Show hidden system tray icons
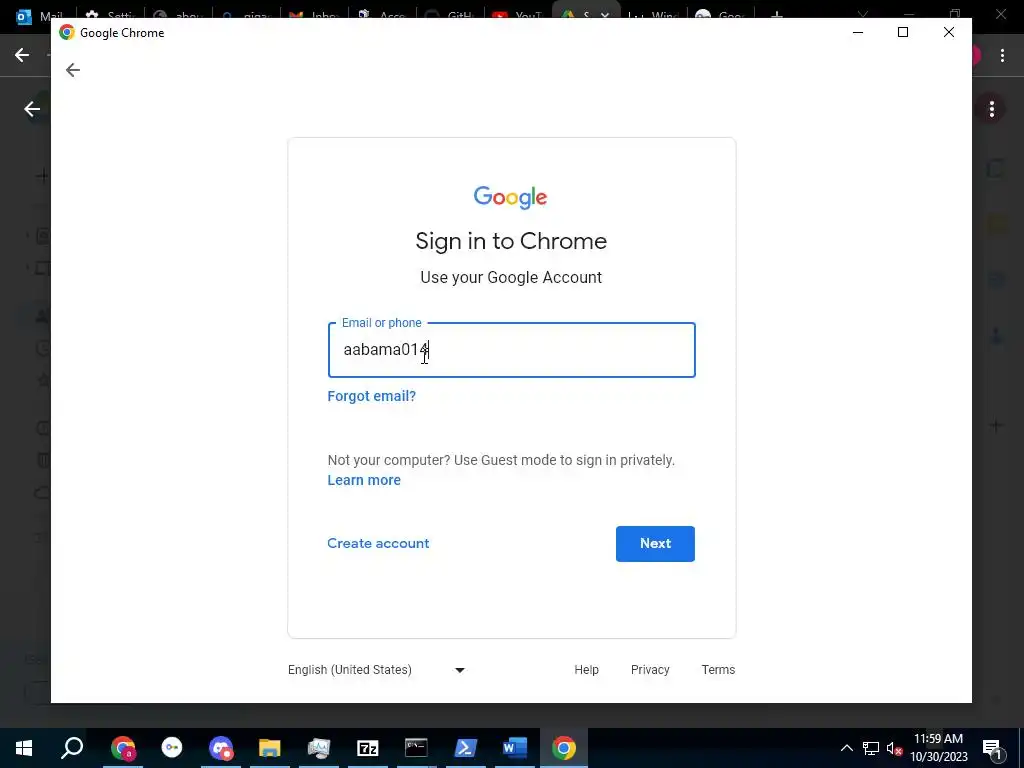Viewport: 1024px width, 768px height. (846, 748)
